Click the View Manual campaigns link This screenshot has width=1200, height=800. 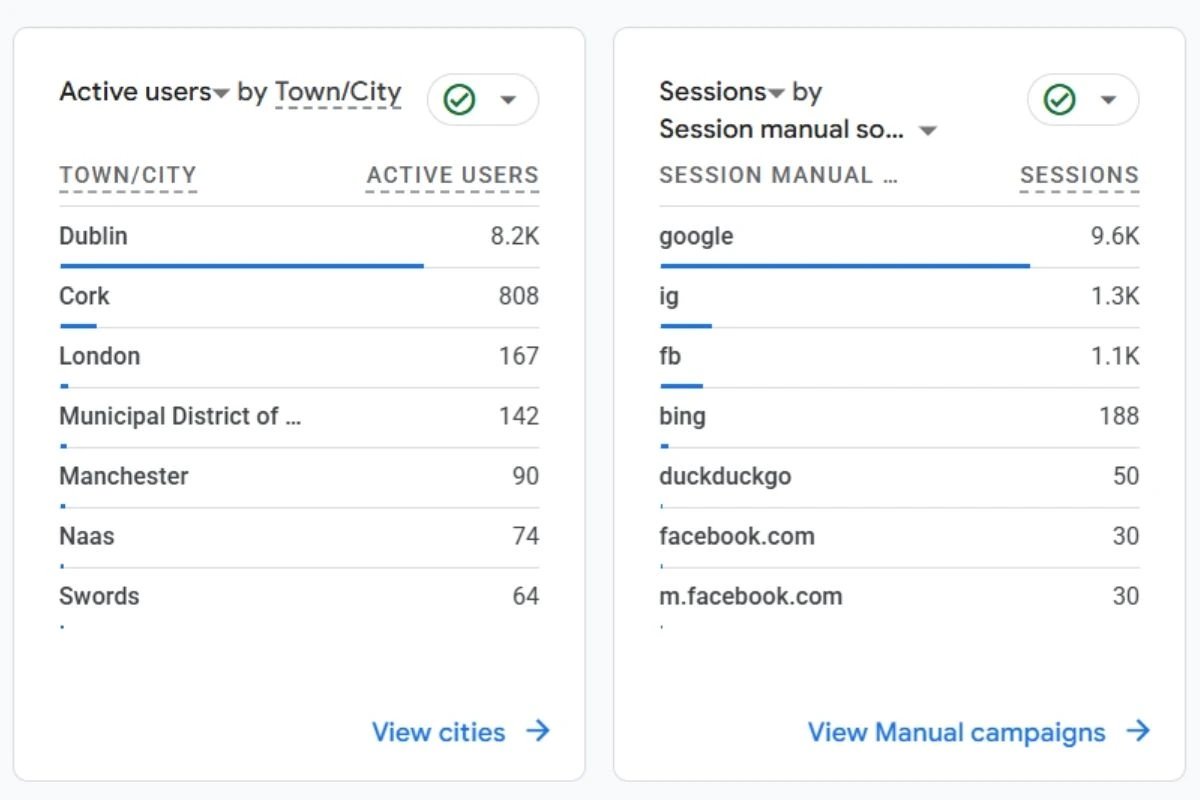(x=956, y=732)
